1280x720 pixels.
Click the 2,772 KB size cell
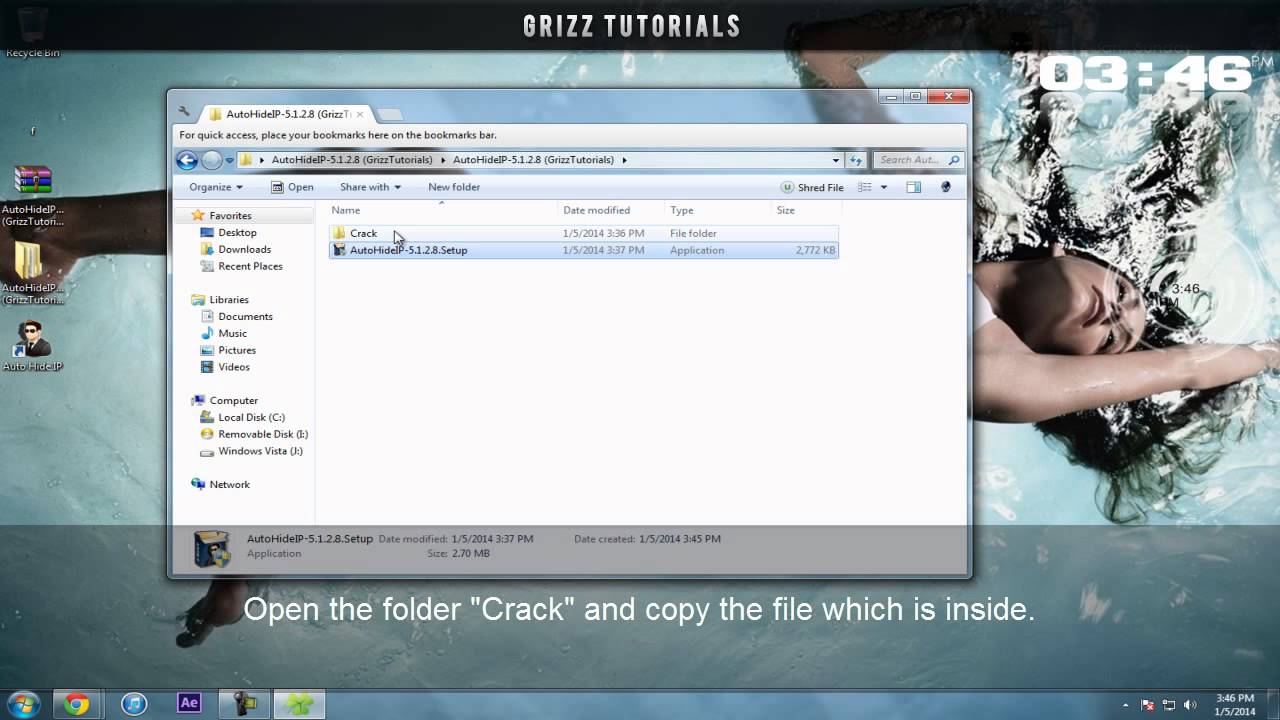[815, 250]
